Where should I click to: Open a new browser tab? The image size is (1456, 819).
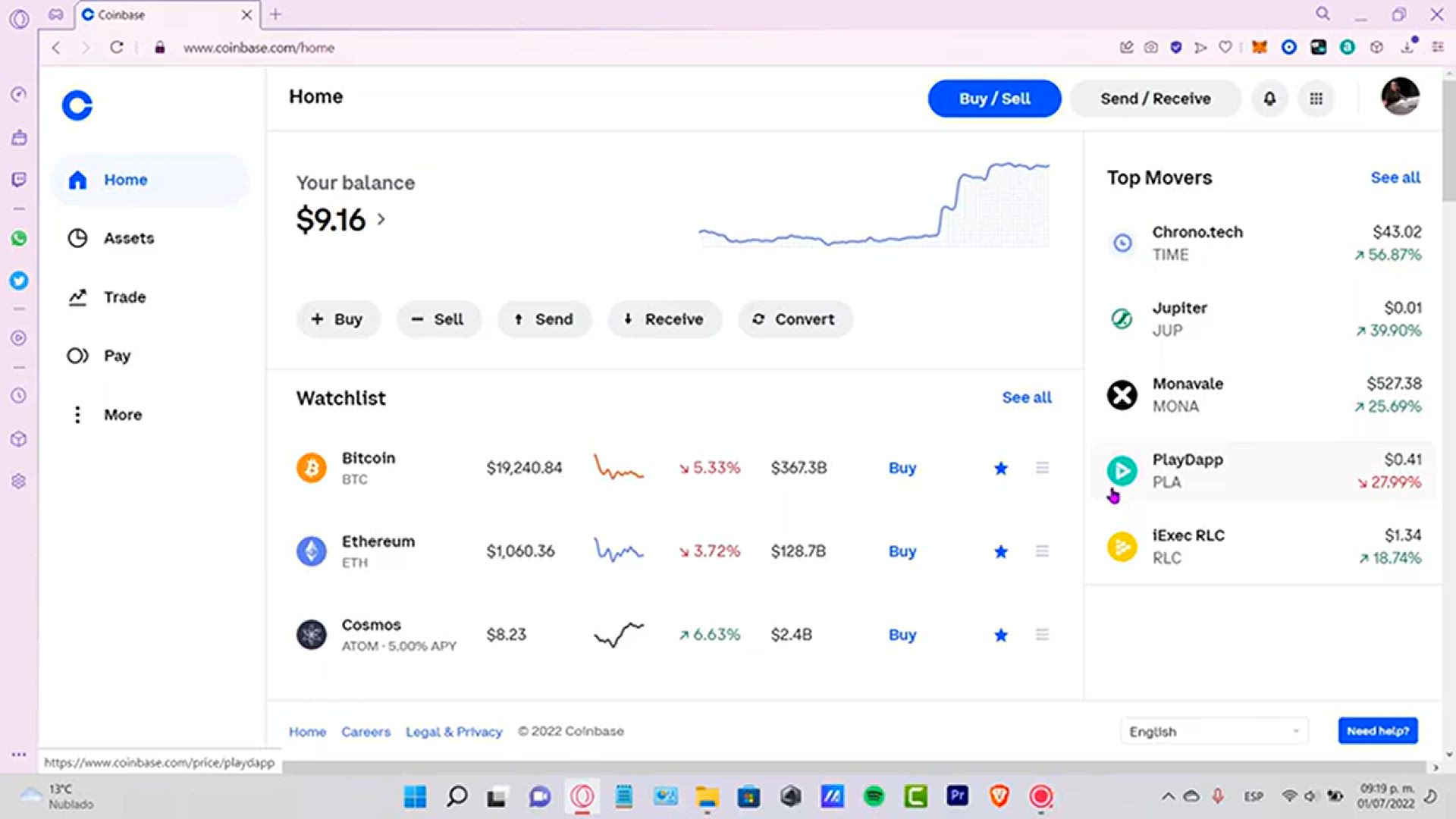[x=276, y=14]
